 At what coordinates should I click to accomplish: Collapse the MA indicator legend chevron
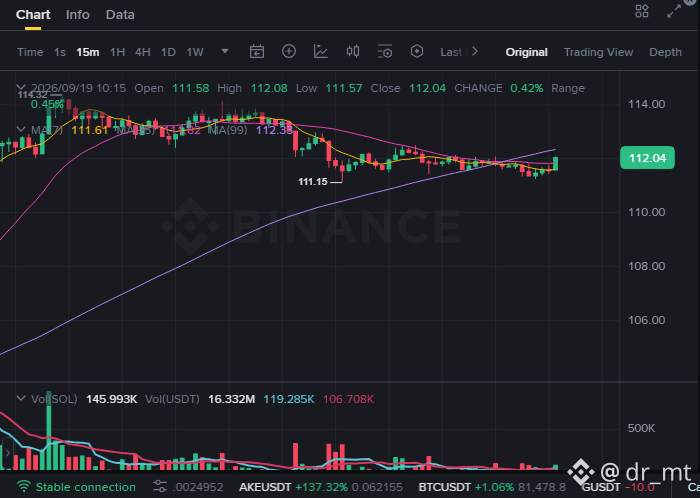[21, 129]
